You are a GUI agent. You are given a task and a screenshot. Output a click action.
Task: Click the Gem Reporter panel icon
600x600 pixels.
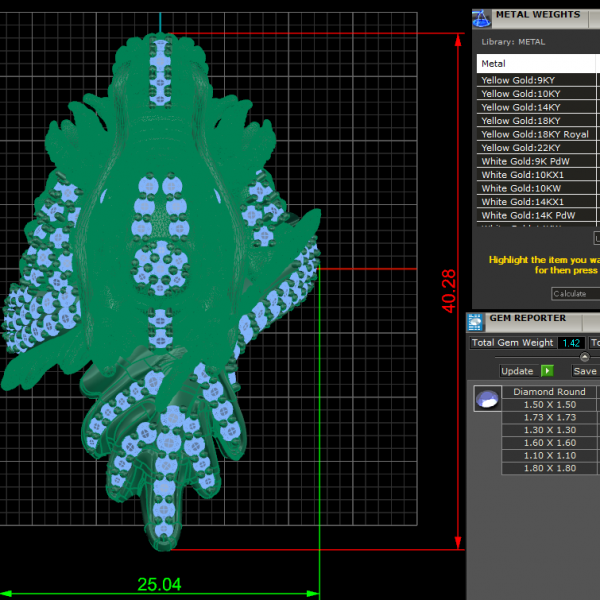pyautogui.click(x=477, y=321)
